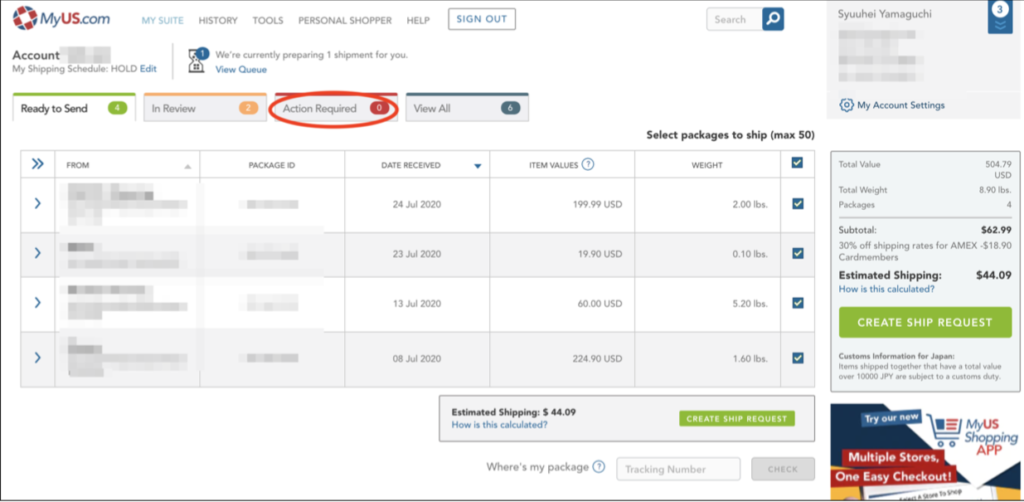Click the WEIGHT column header

[x=707, y=165]
